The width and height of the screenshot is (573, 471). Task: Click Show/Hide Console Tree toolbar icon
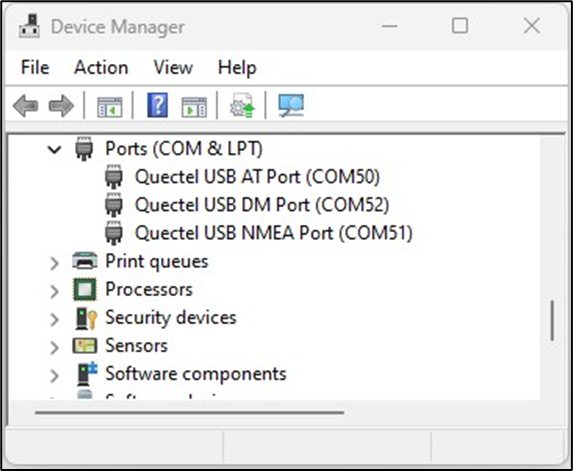click(x=109, y=107)
